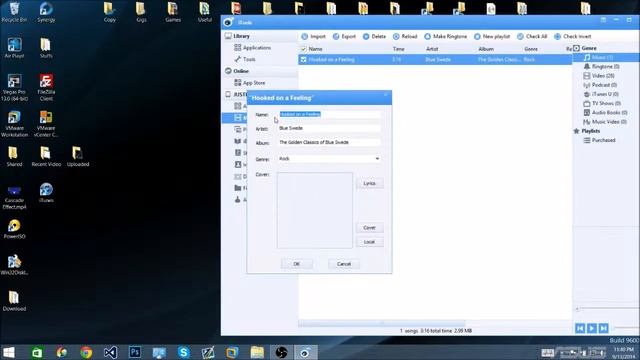This screenshot has width=640, height=360.
Task: Open the Windows Start button
Action: [x=9, y=352]
